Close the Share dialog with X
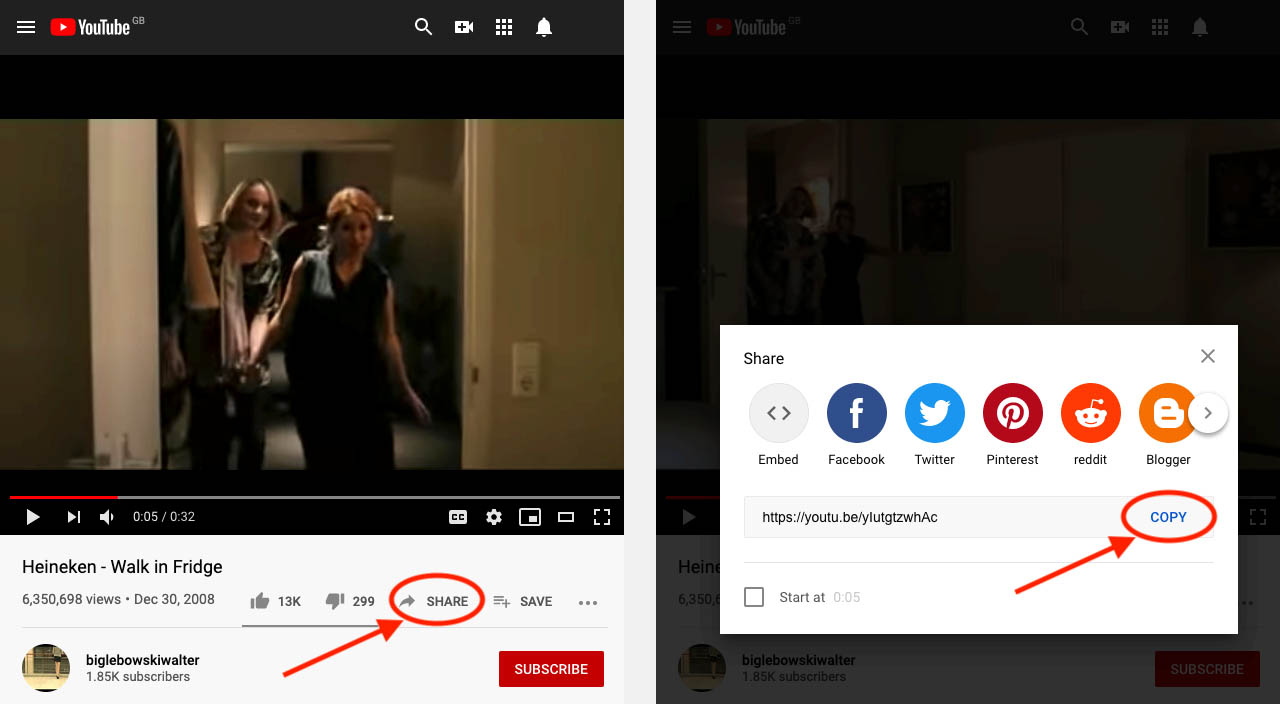 pyautogui.click(x=1208, y=356)
